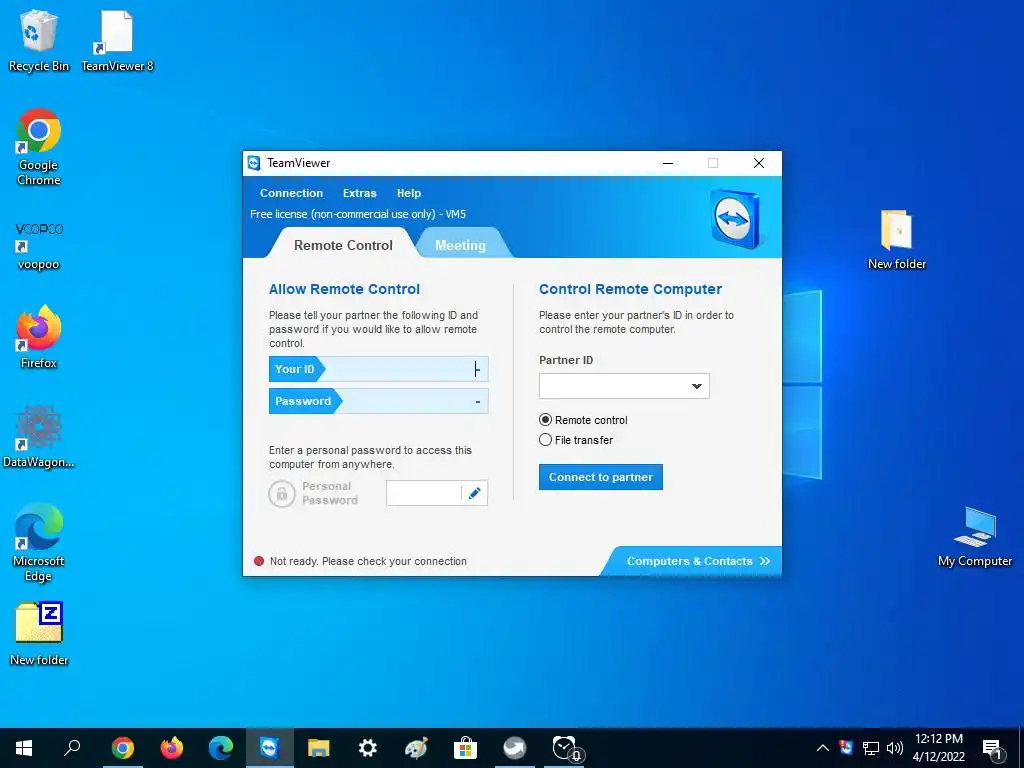1024x768 pixels.
Task: Open the volume control in system tray
Action: (895, 748)
